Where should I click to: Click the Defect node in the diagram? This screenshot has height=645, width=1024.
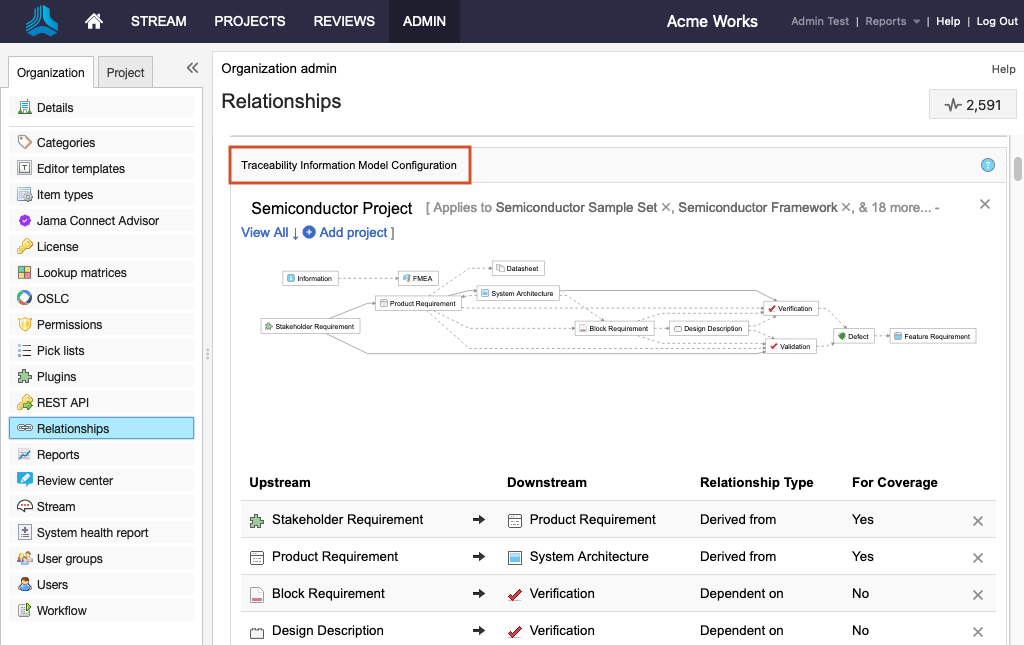(854, 336)
